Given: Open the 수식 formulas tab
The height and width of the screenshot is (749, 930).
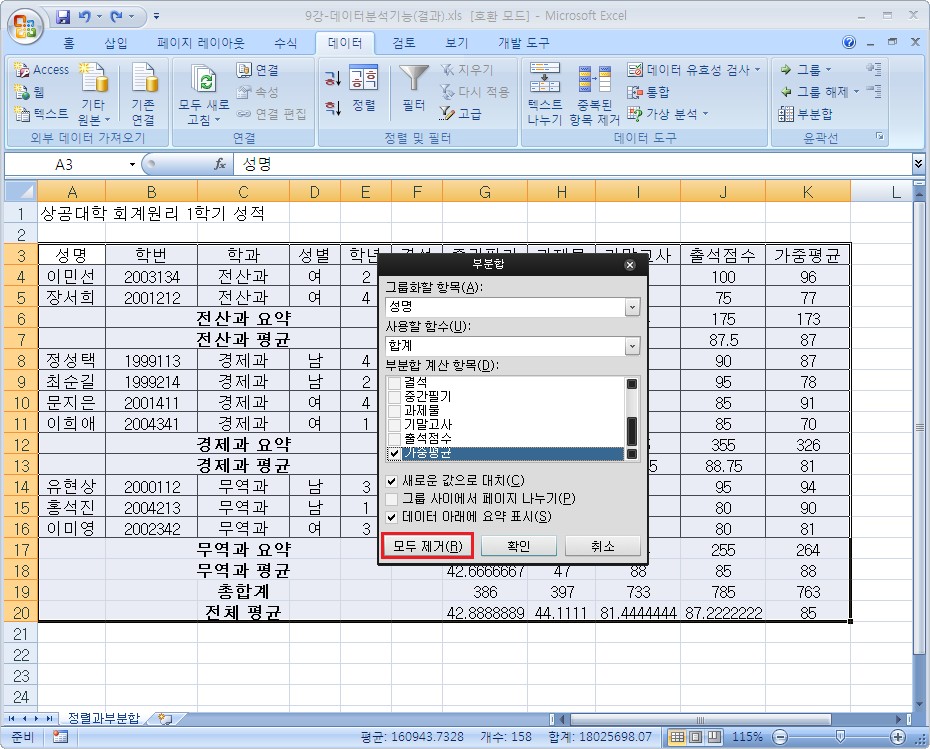Looking at the screenshot, I should point(285,43).
